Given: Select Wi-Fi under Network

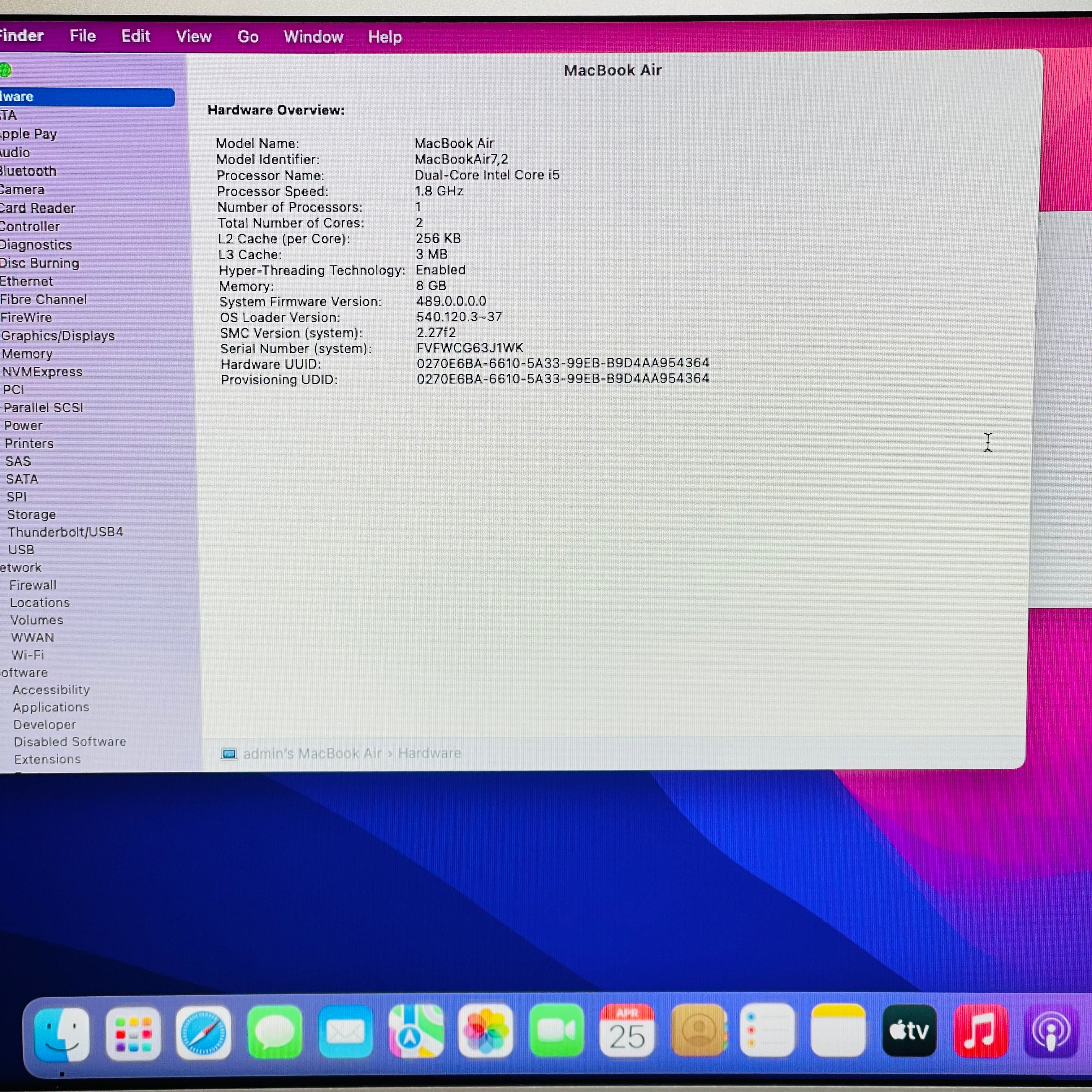Looking at the screenshot, I should click(x=28, y=655).
